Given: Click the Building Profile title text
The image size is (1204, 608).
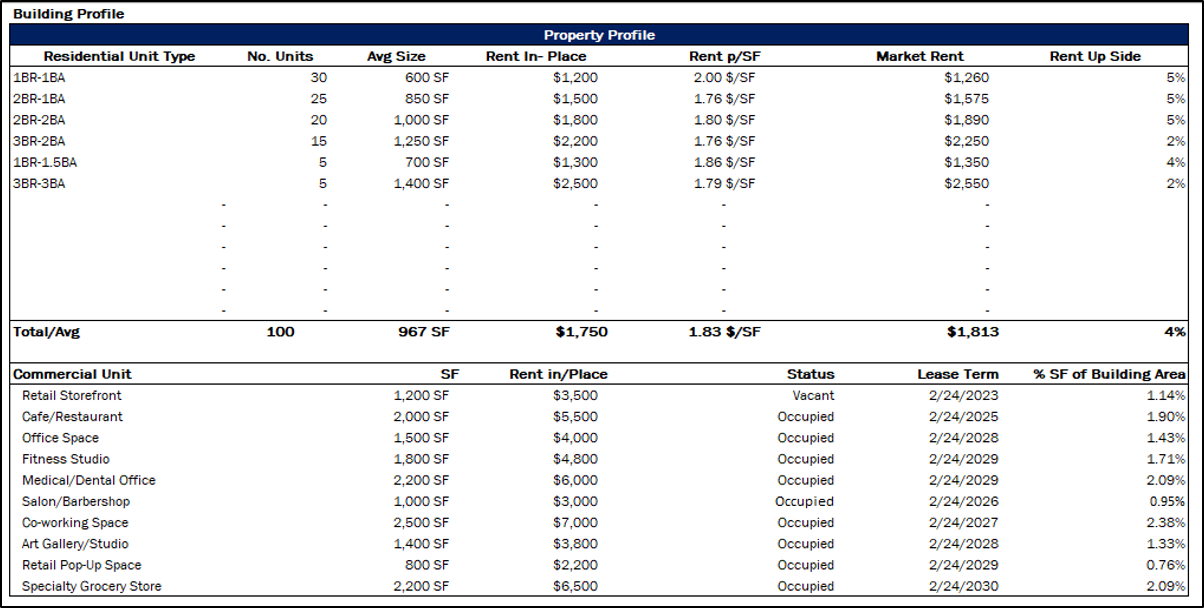Looking at the screenshot, I should click(x=66, y=14).
